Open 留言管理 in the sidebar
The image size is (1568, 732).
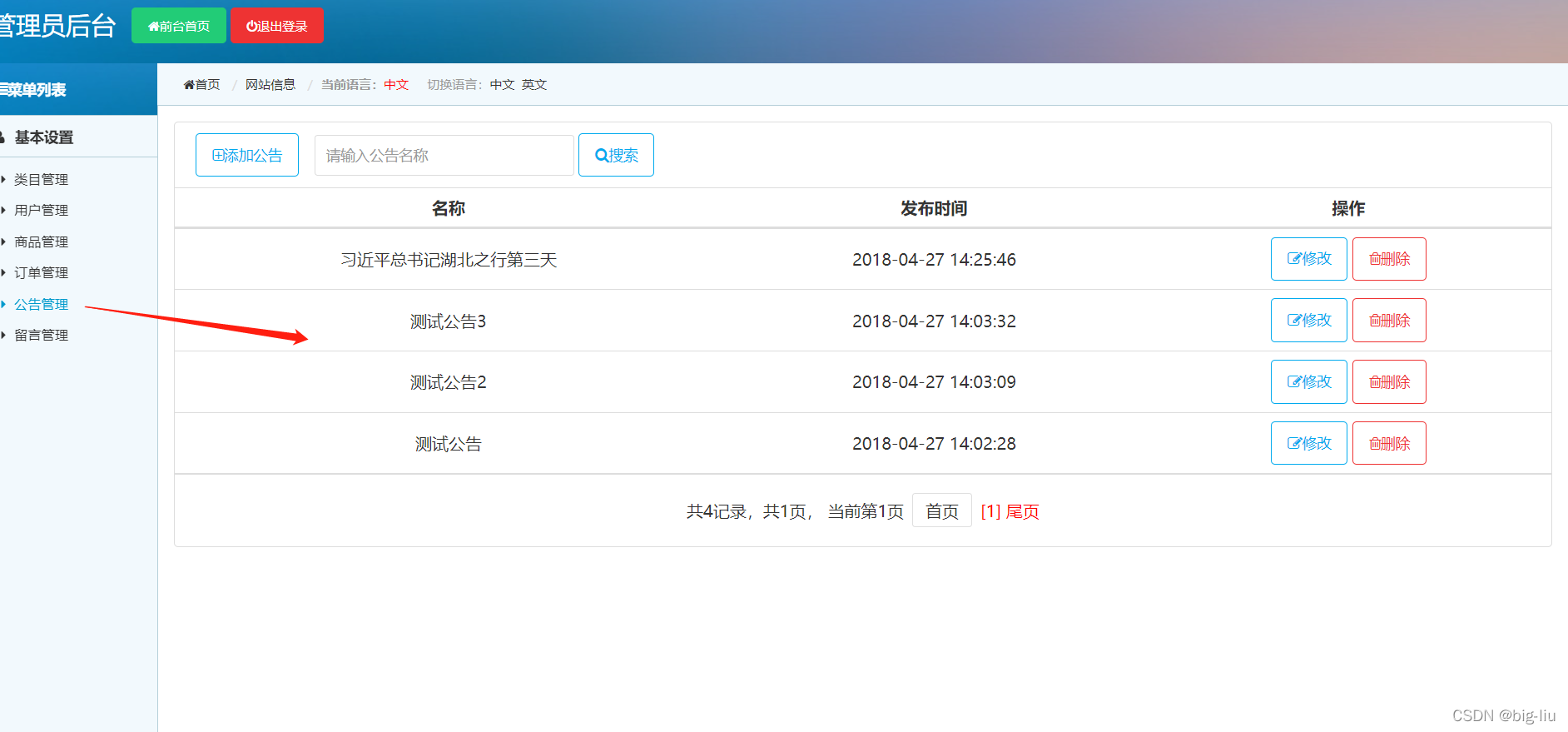tap(41, 335)
